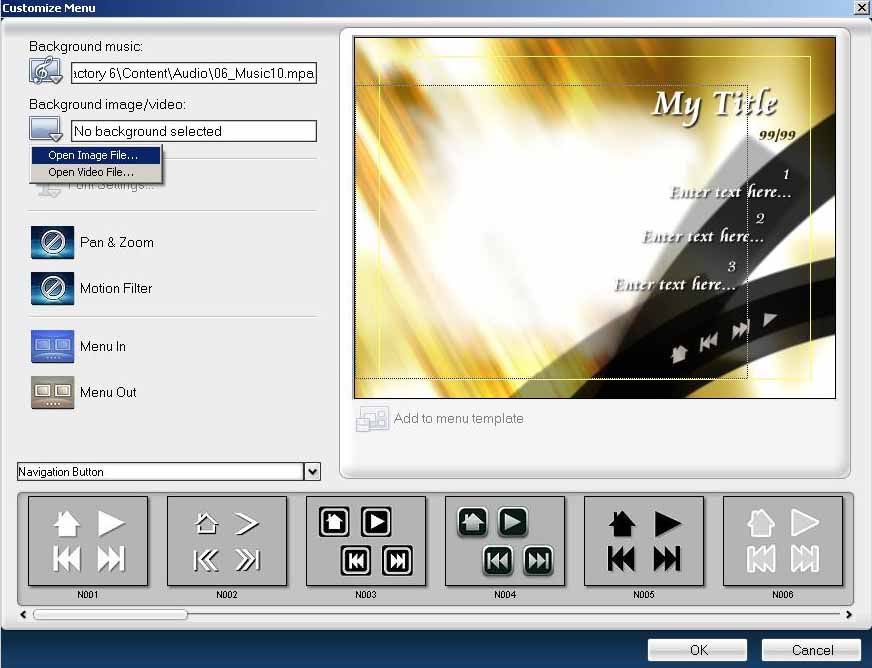The width and height of the screenshot is (872, 668).
Task: Click the thumbnail strip horizontal scrollbar
Action: coord(110,615)
